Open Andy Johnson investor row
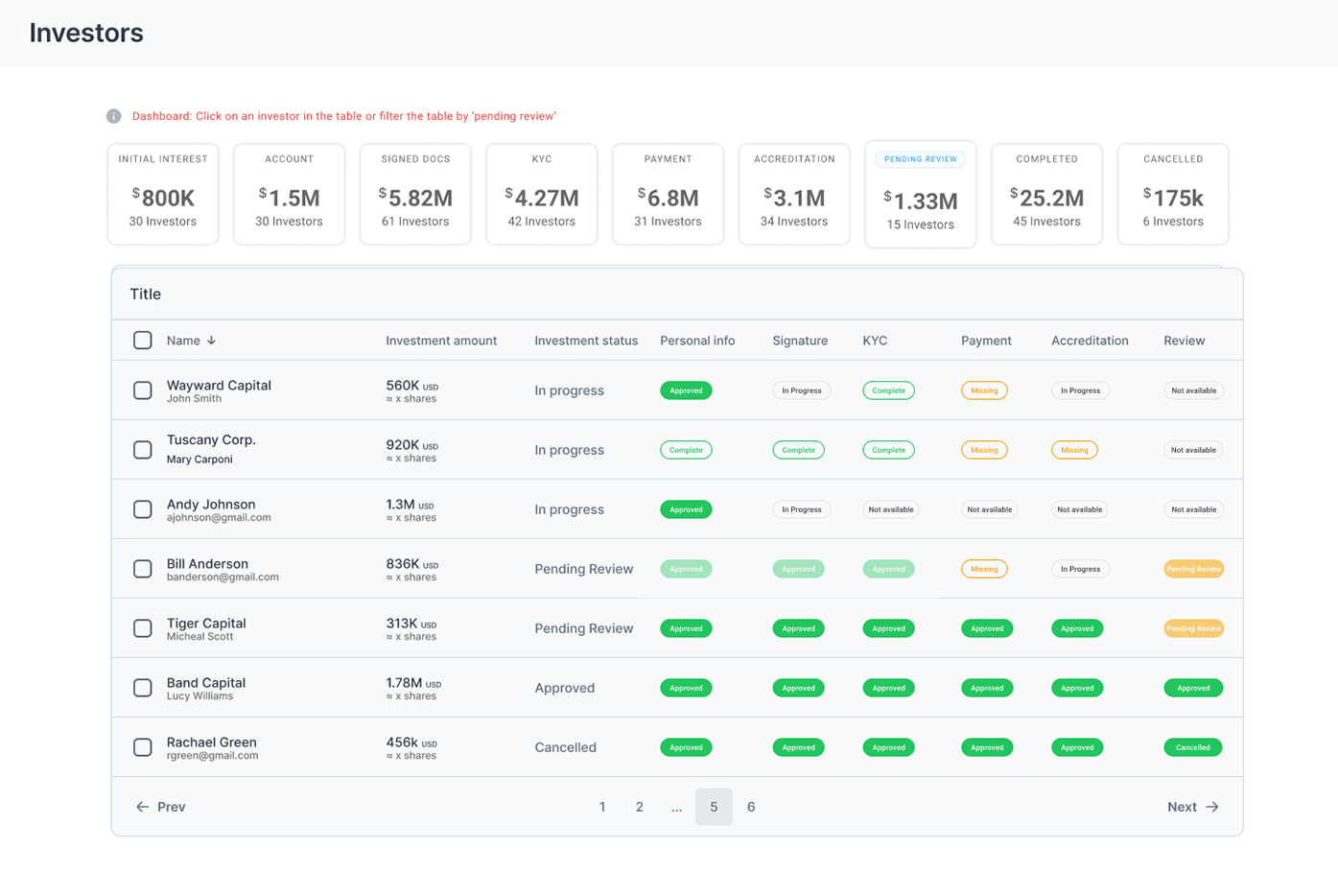Viewport: 1338px width, 896px height. 211,505
